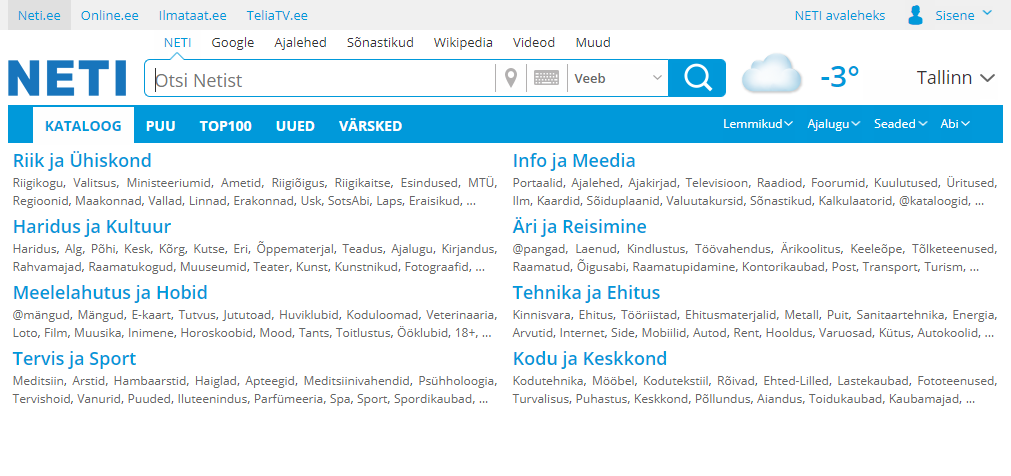The width and height of the screenshot is (1011, 476).
Task: Open Meelelahutus ja Hobid category
Action: 110,293
